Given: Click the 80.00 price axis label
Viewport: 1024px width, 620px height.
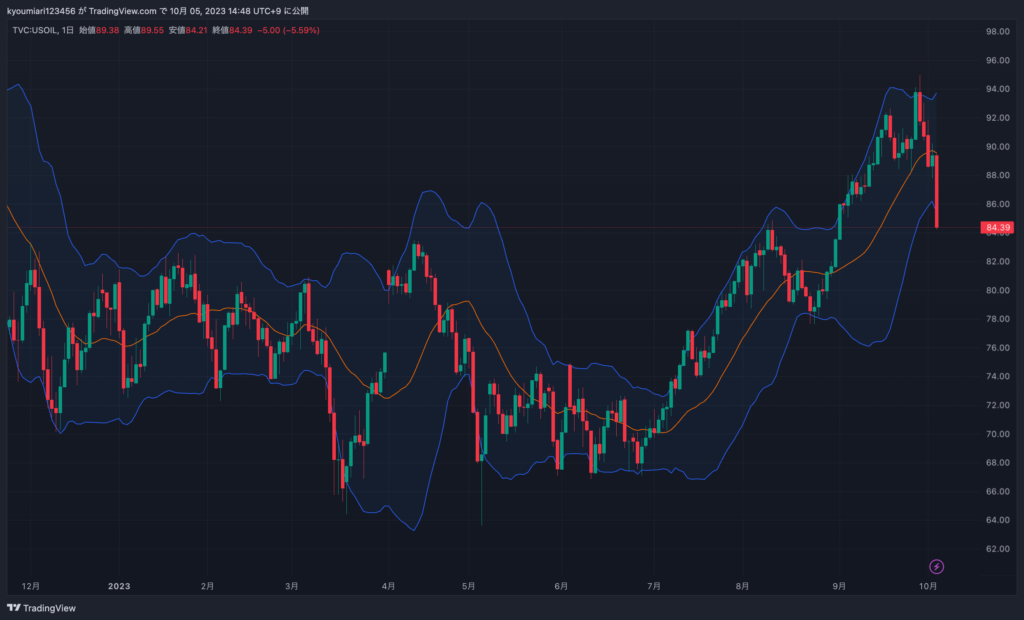Looking at the screenshot, I should tap(997, 290).
